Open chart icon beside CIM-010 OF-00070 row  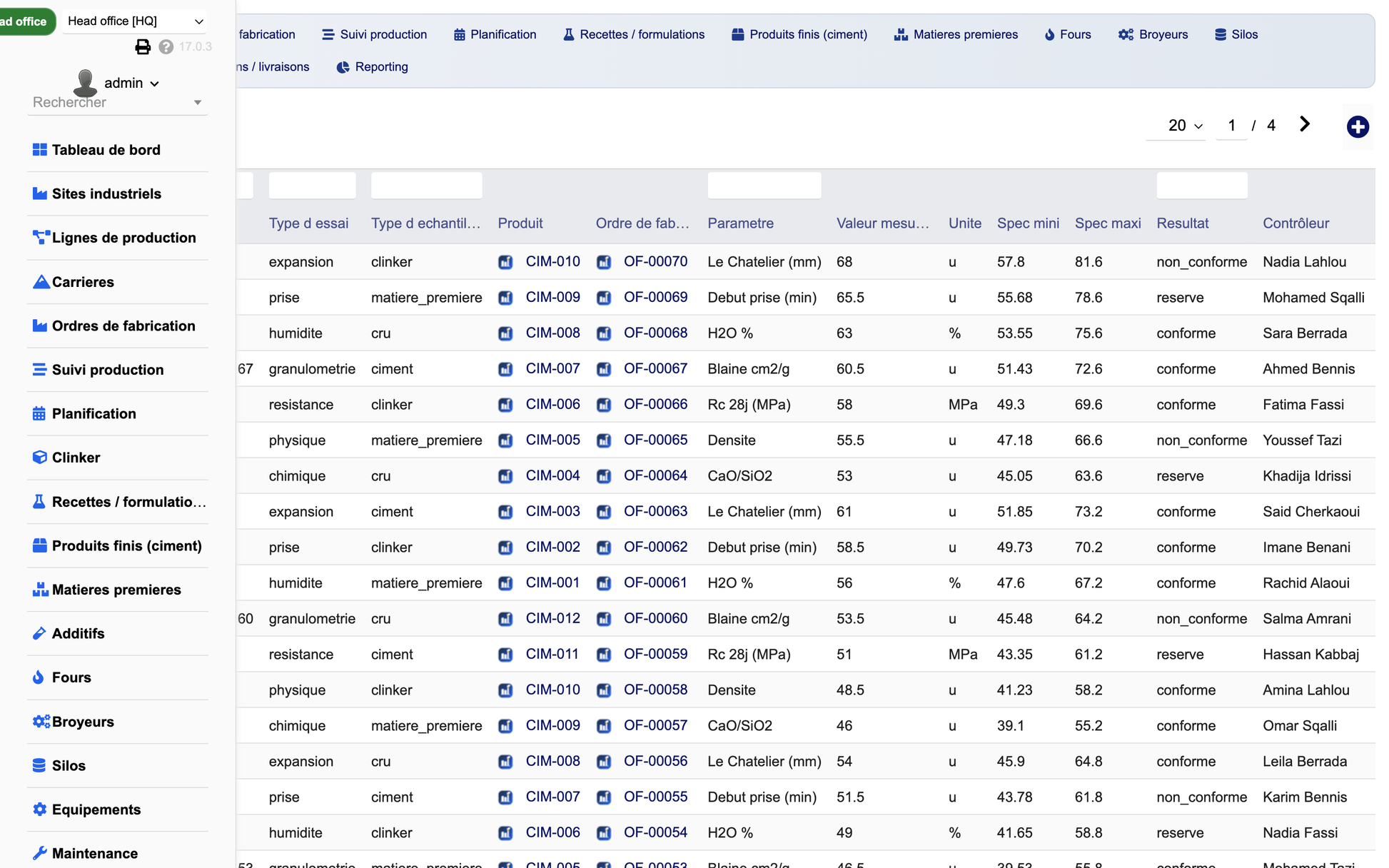[x=505, y=262]
